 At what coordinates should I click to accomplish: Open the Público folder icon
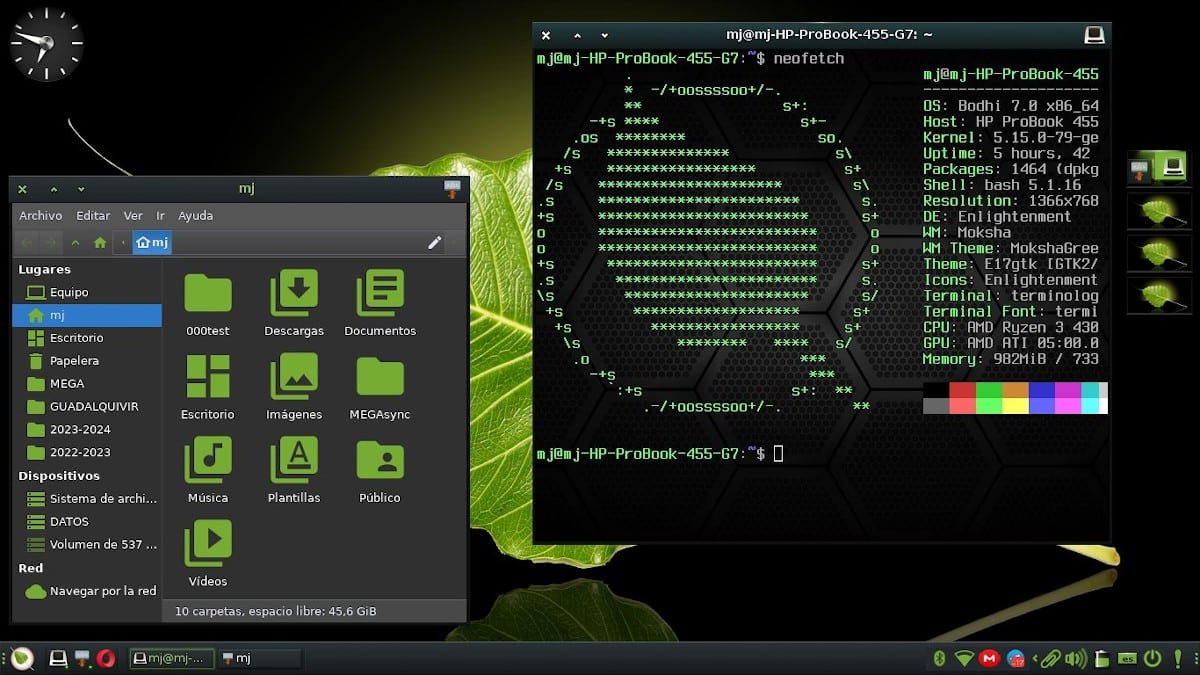[380, 460]
